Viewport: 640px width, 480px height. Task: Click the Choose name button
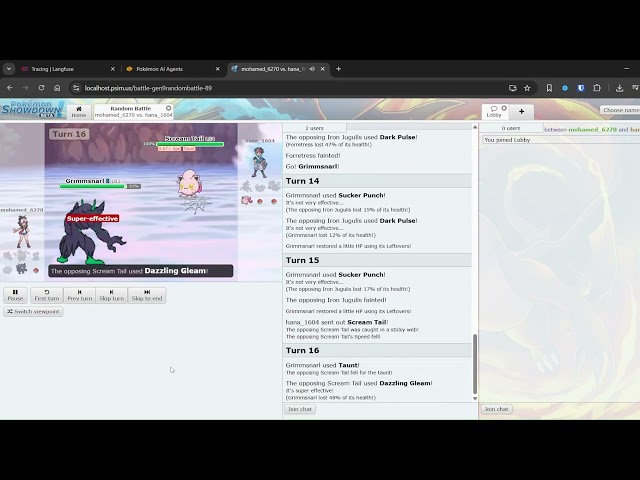point(620,110)
